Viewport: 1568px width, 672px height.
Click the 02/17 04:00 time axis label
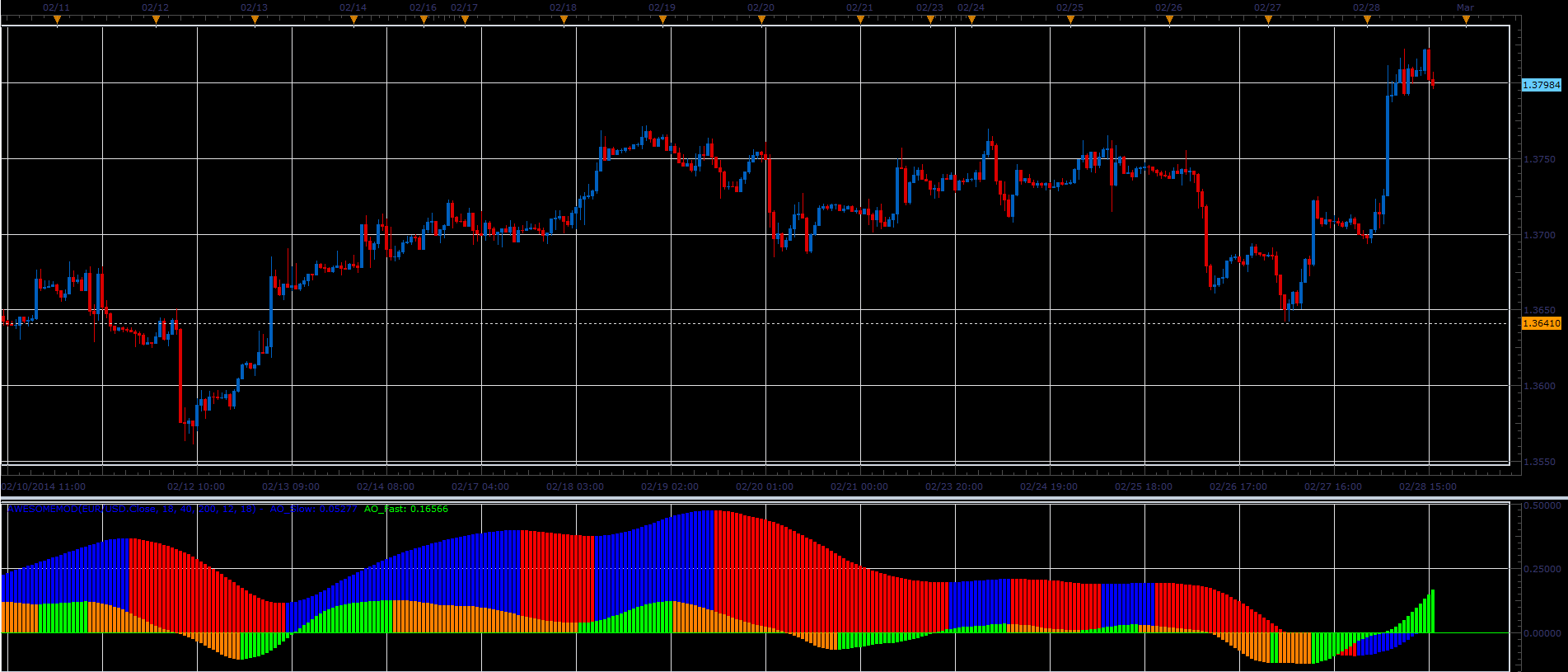point(480,486)
